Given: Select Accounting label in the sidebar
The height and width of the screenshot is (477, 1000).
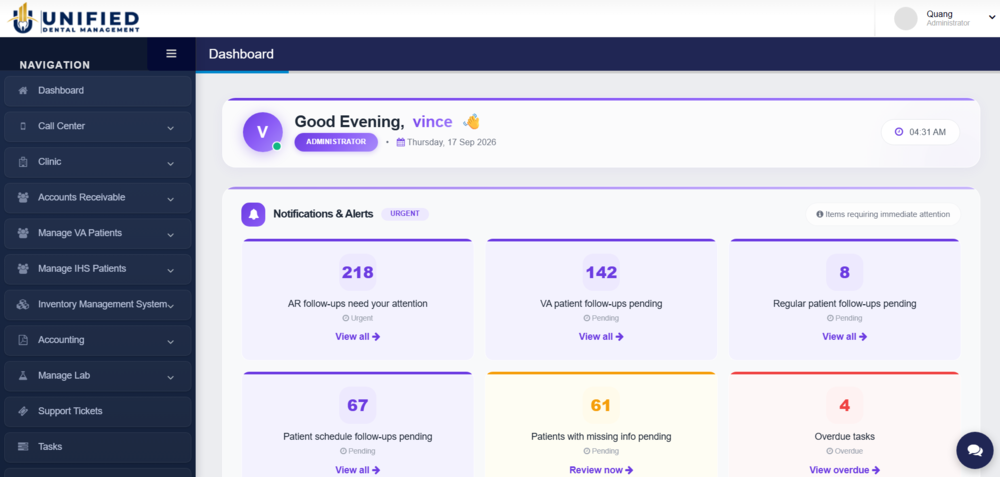Looking at the screenshot, I should 61,340.
